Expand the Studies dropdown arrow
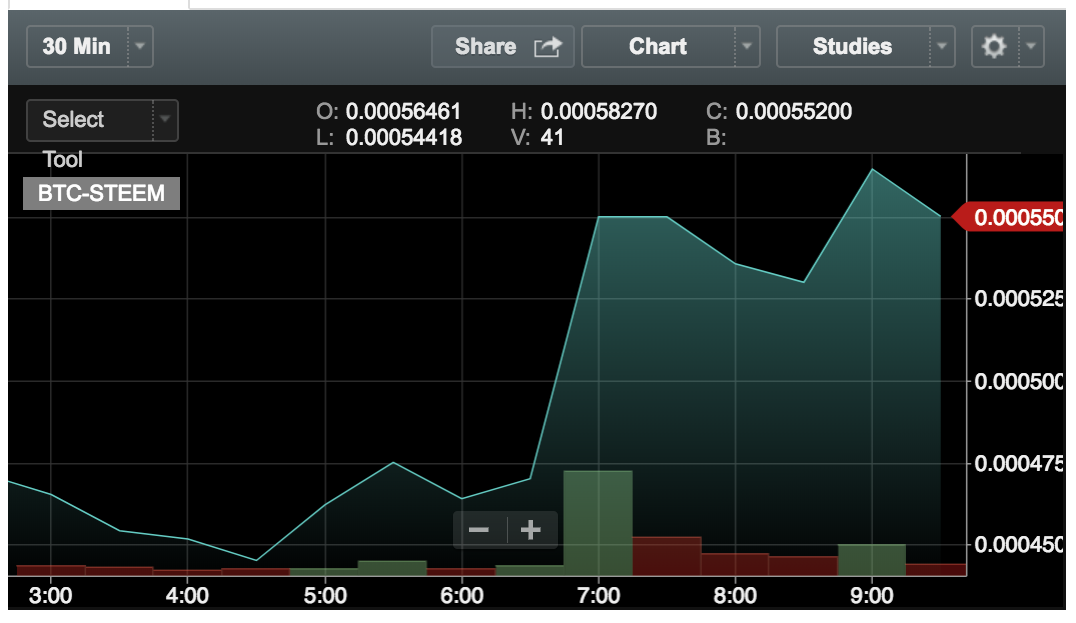 (942, 47)
